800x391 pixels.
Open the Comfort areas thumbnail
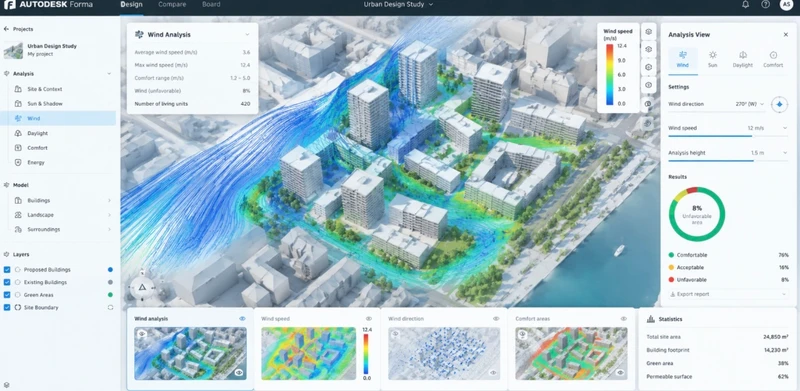pyautogui.click(x=571, y=354)
